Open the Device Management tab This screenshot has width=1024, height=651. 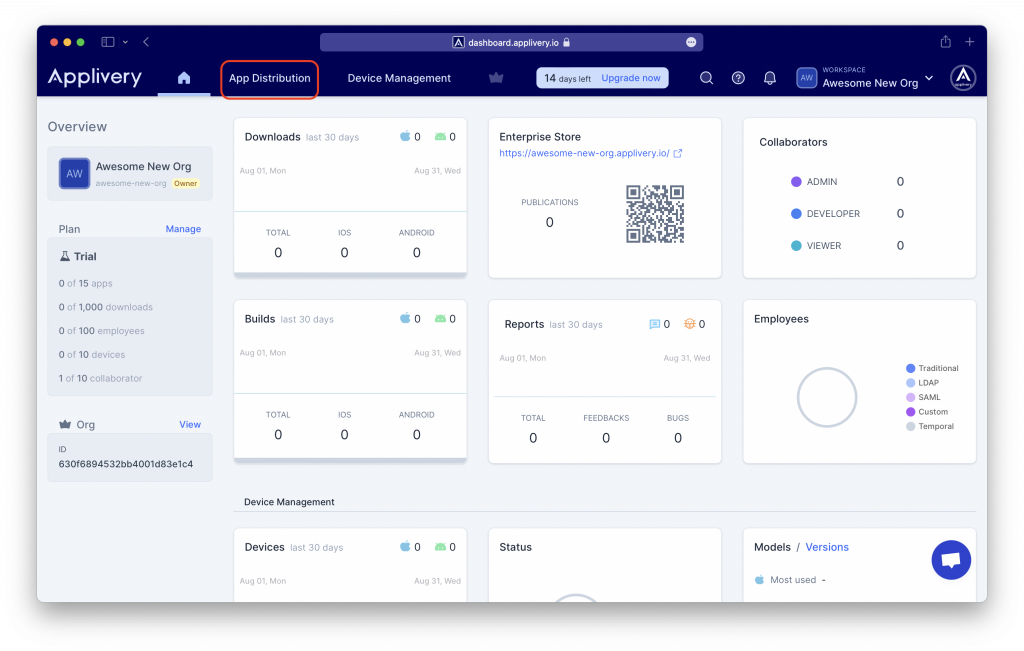pos(399,78)
